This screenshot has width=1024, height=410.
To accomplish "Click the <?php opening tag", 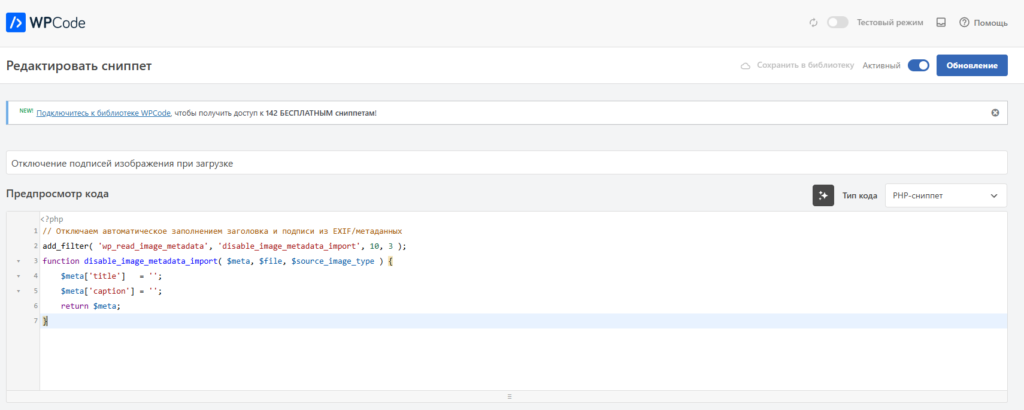I will 52,219.
